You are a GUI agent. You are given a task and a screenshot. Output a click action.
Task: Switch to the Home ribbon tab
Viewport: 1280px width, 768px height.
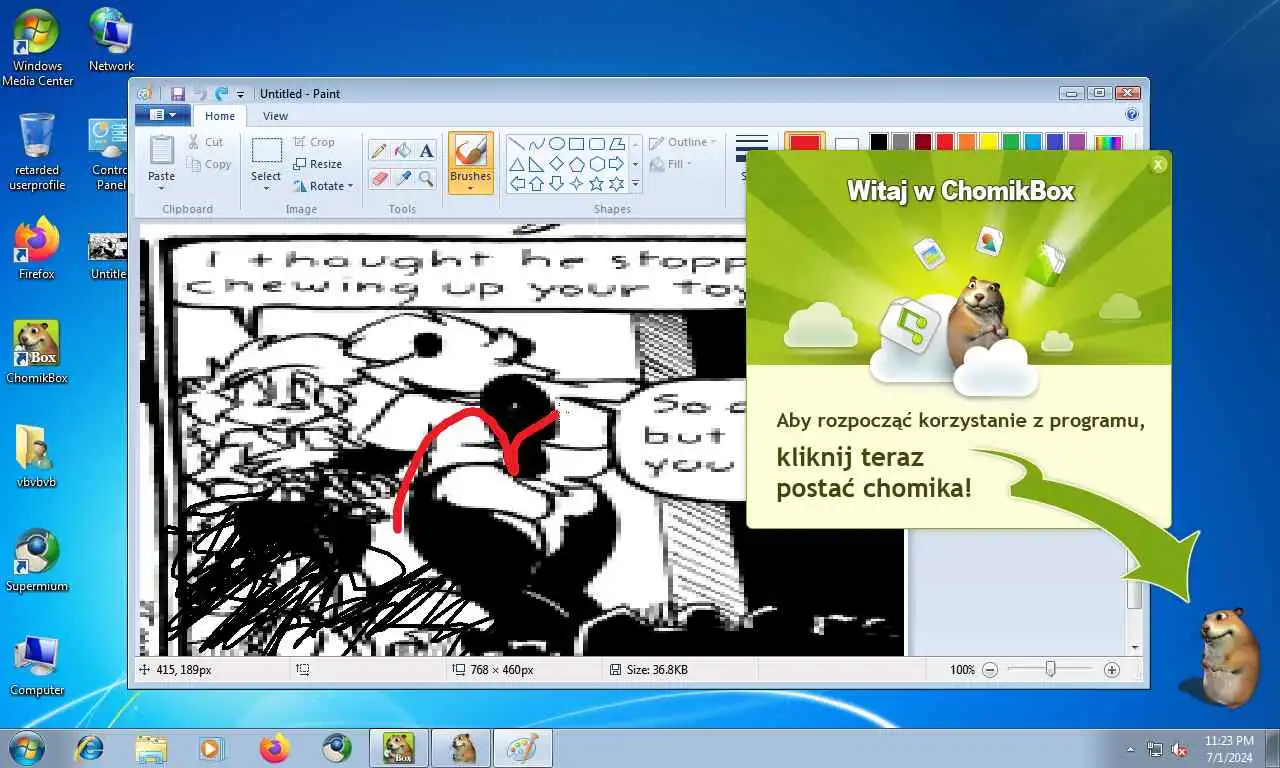coord(220,116)
